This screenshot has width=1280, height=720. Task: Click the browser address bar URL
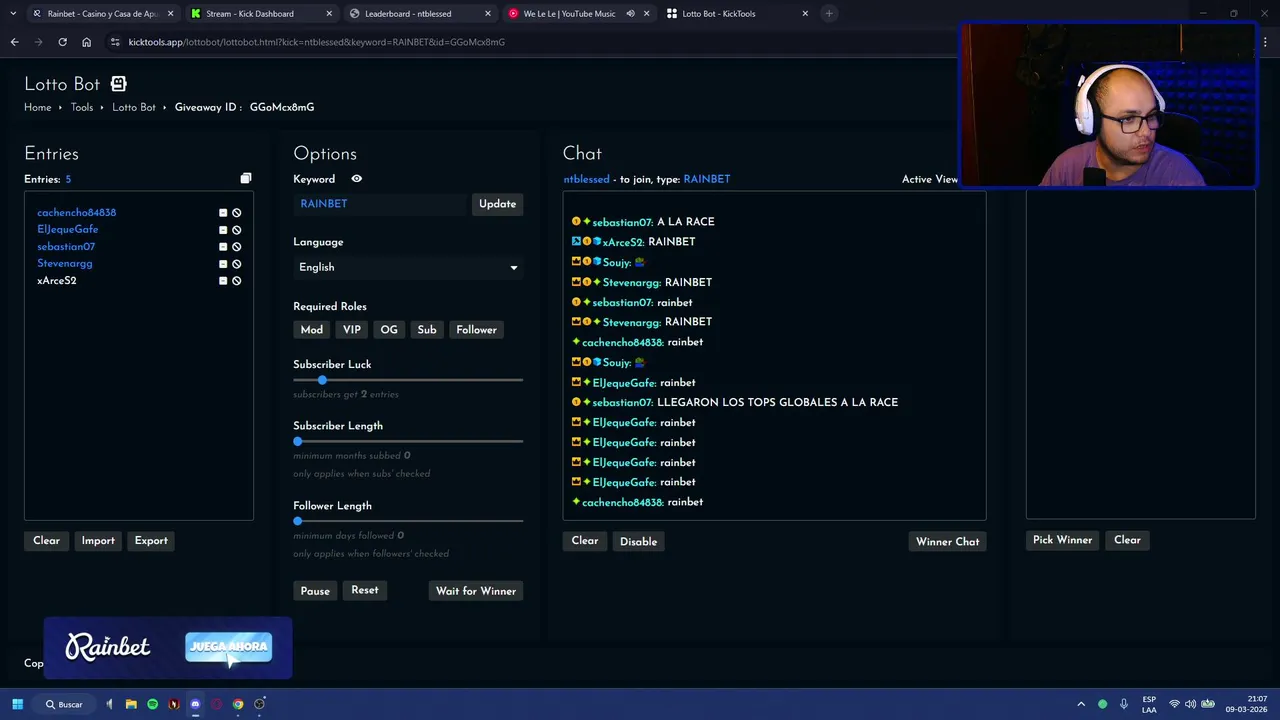click(x=316, y=42)
